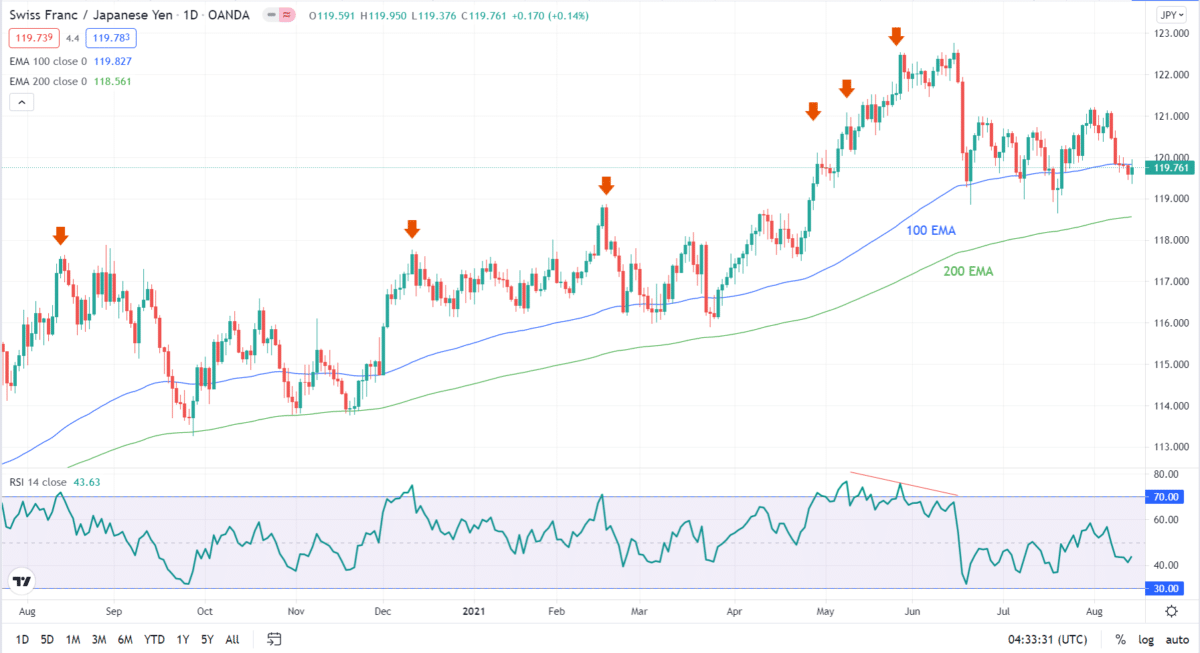Click the Feb time axis label
The image size is (1200, 653).
pyautogui.click(x=558, y=610)
